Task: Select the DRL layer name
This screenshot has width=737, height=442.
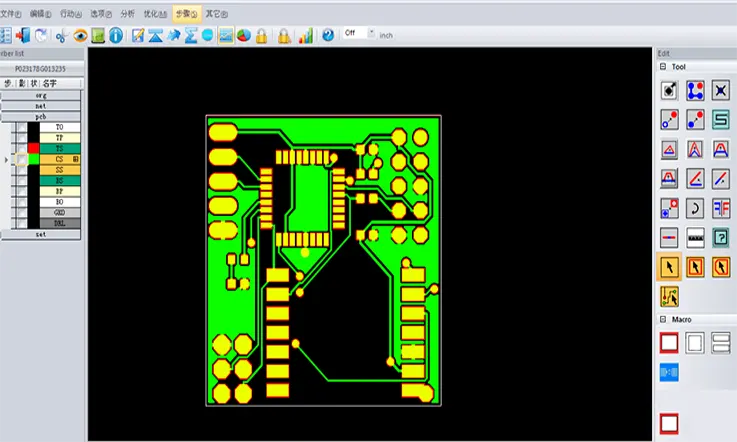Action: [x=60, y=223]
